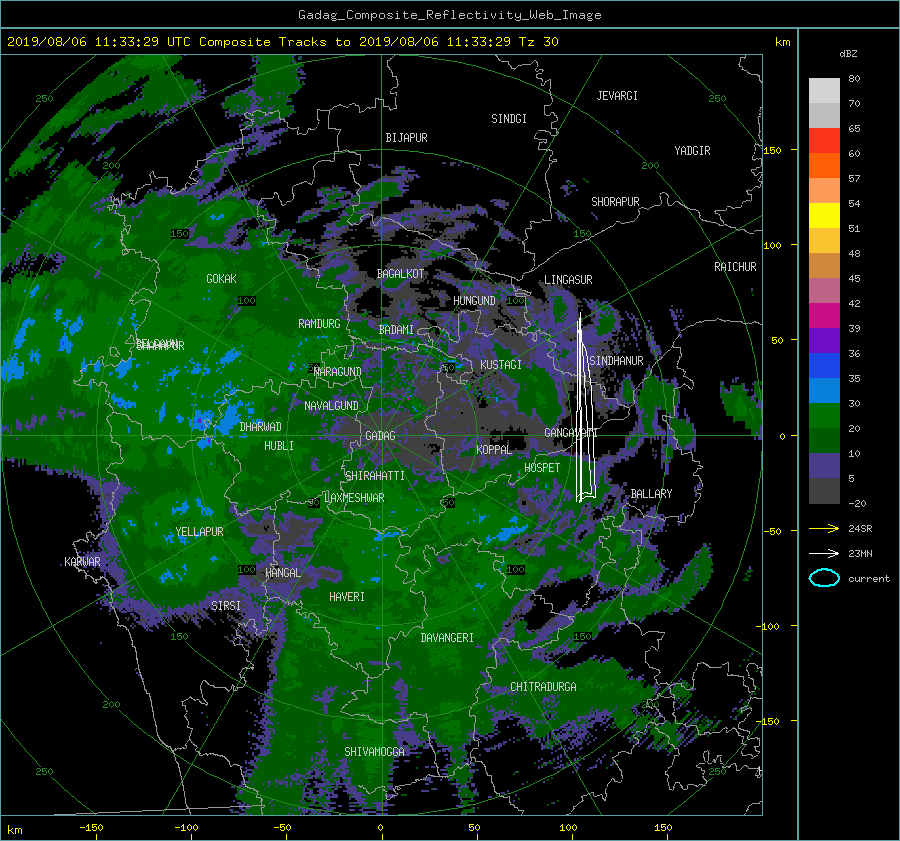Screen dimensions: 900x841
Task: Click the LAXMESHWAR city label
Action: (x=354, y=498)
